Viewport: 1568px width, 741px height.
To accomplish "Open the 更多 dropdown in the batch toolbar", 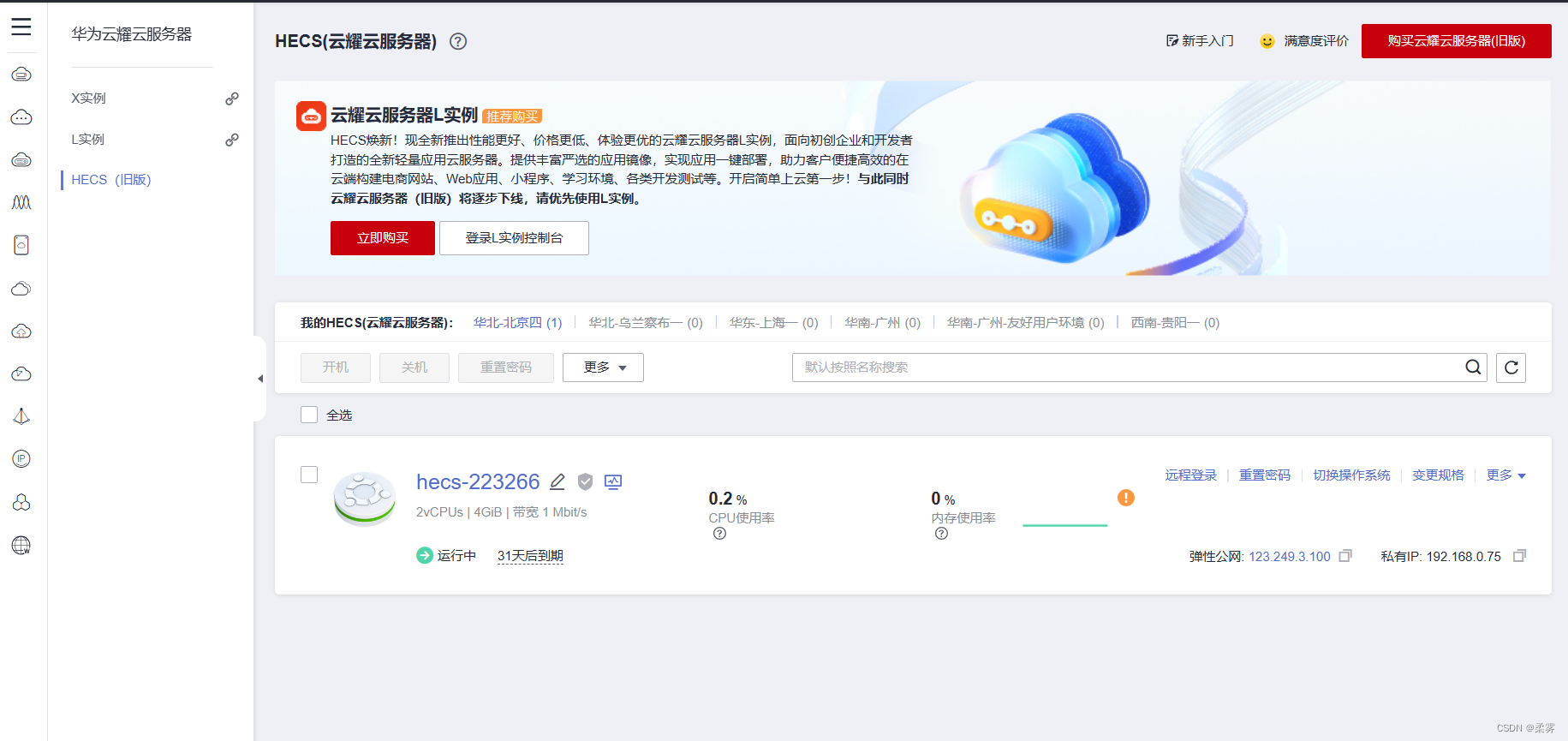I will point(603,368).
